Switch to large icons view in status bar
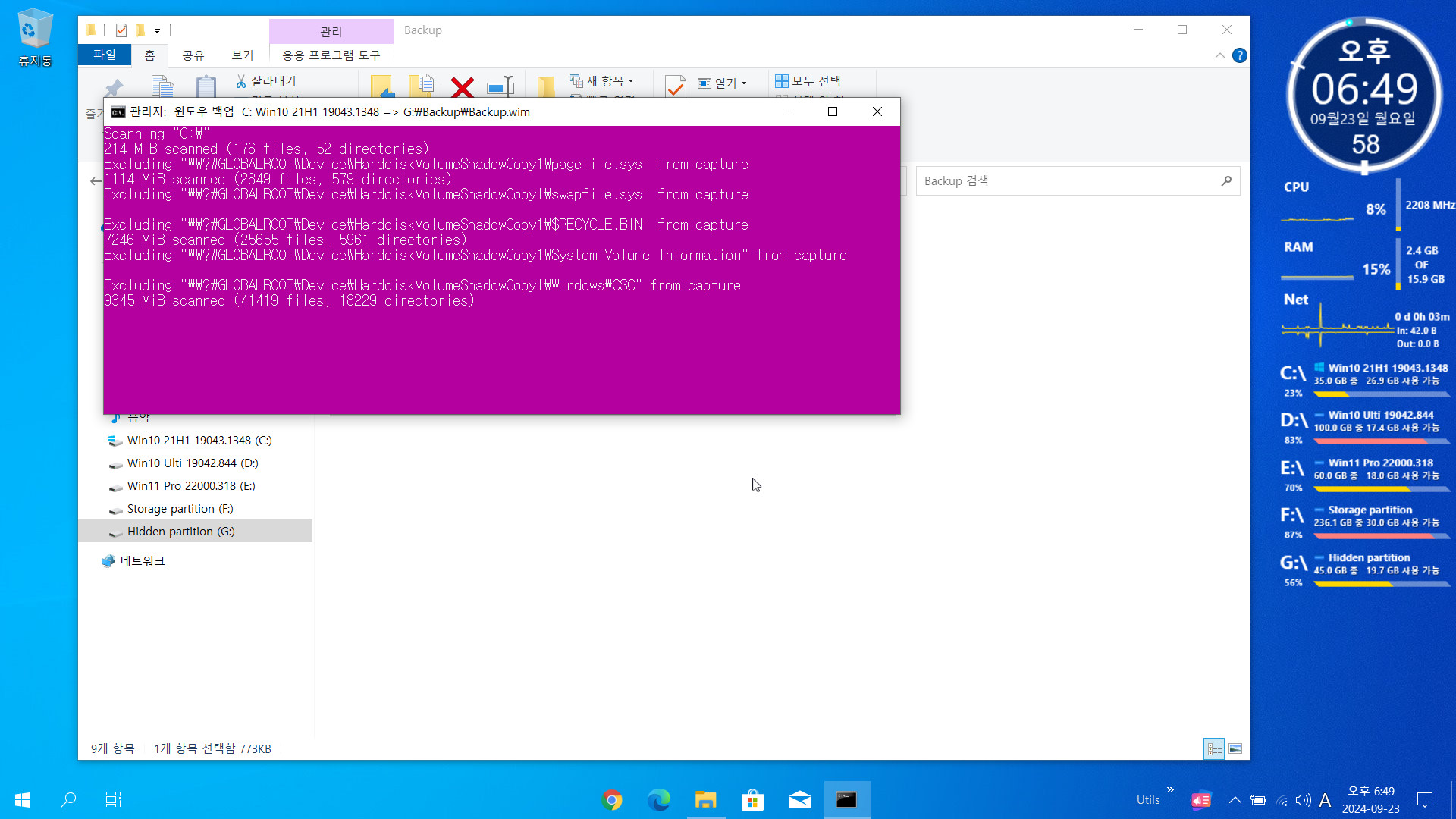This screenshot has width=1456, height=819. coord(1235,748)
